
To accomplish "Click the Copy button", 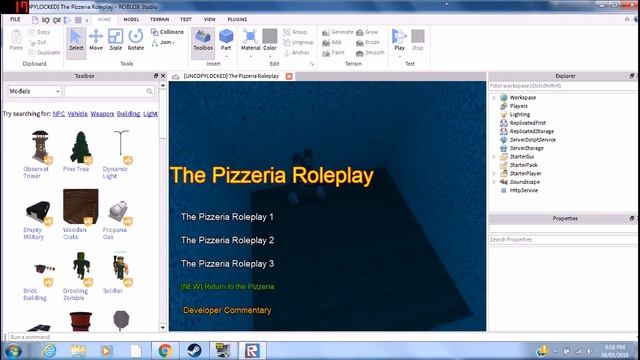I will (39, 32).
